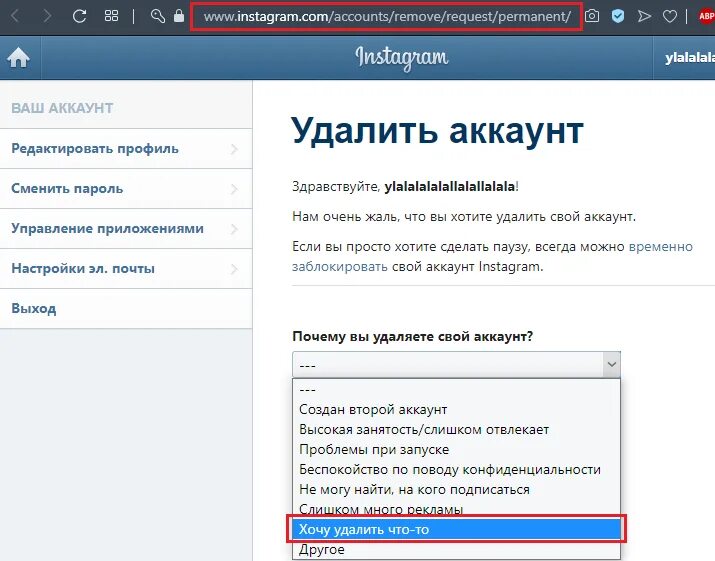Click chevron next to Сменить пароль
The height and width of the screenshot is (561, 715).
click(234, 189)
